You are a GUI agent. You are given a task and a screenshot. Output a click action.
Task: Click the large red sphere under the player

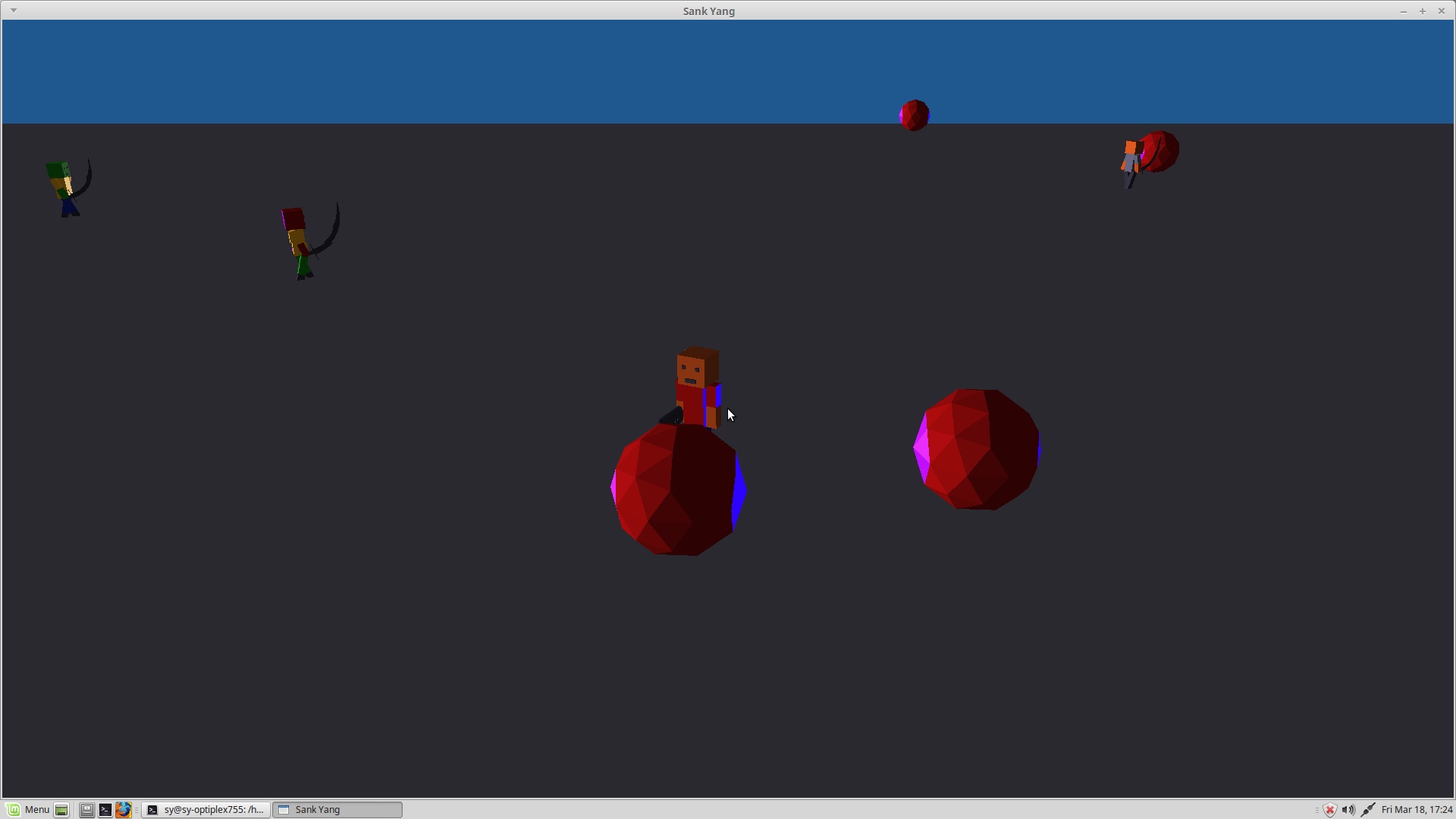tap(678, 490)
